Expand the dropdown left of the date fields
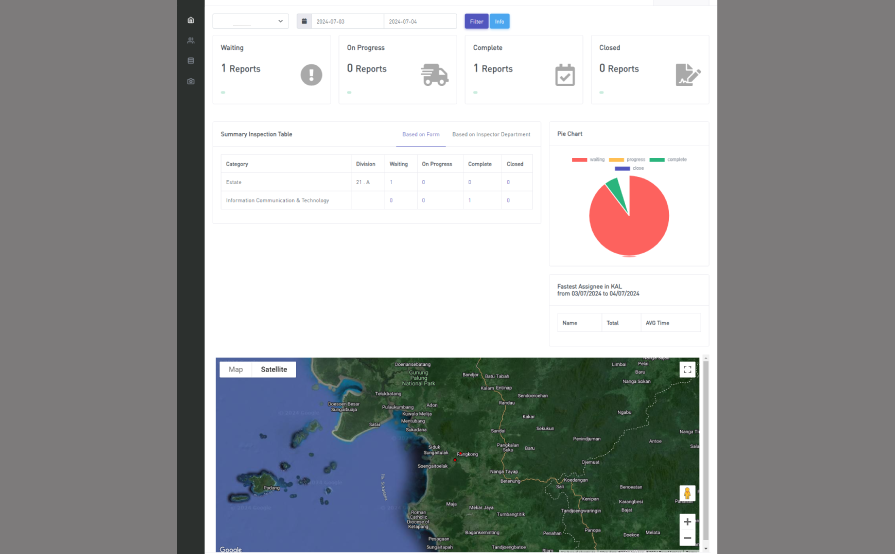The width and height of the screenshot is (895, 554). (x=250, y=21)
